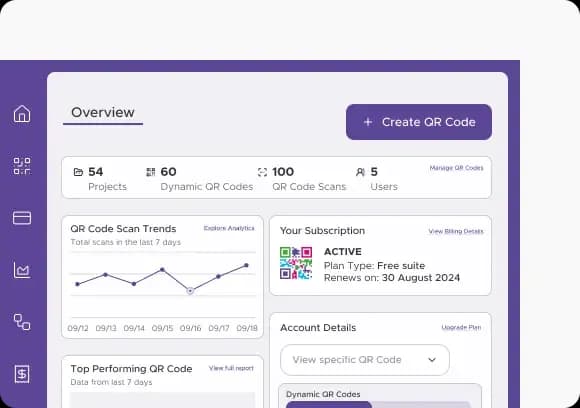Screen dimensions: 580x408
Task: Click the 09/15 data point on chart
Action: (x=162, y=270)
